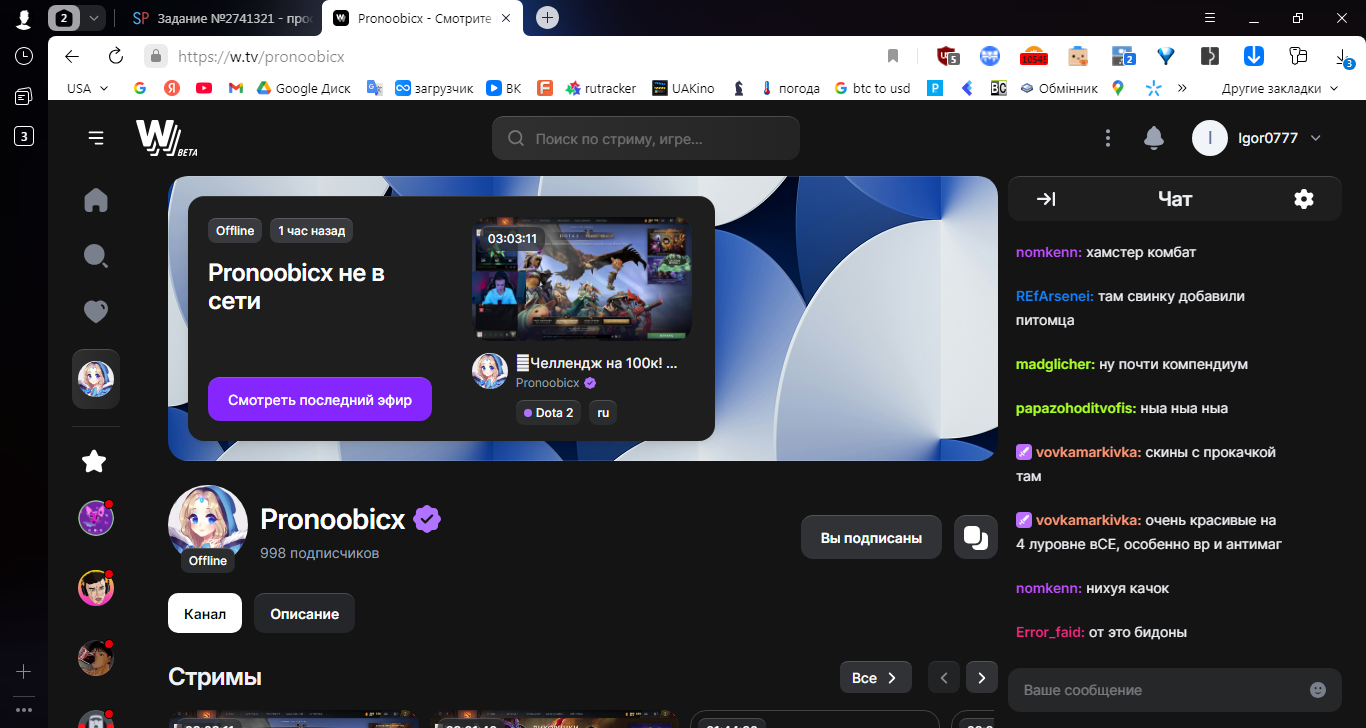
Task: Open the Gmail bookmark icon
Action: coord(236,88)
